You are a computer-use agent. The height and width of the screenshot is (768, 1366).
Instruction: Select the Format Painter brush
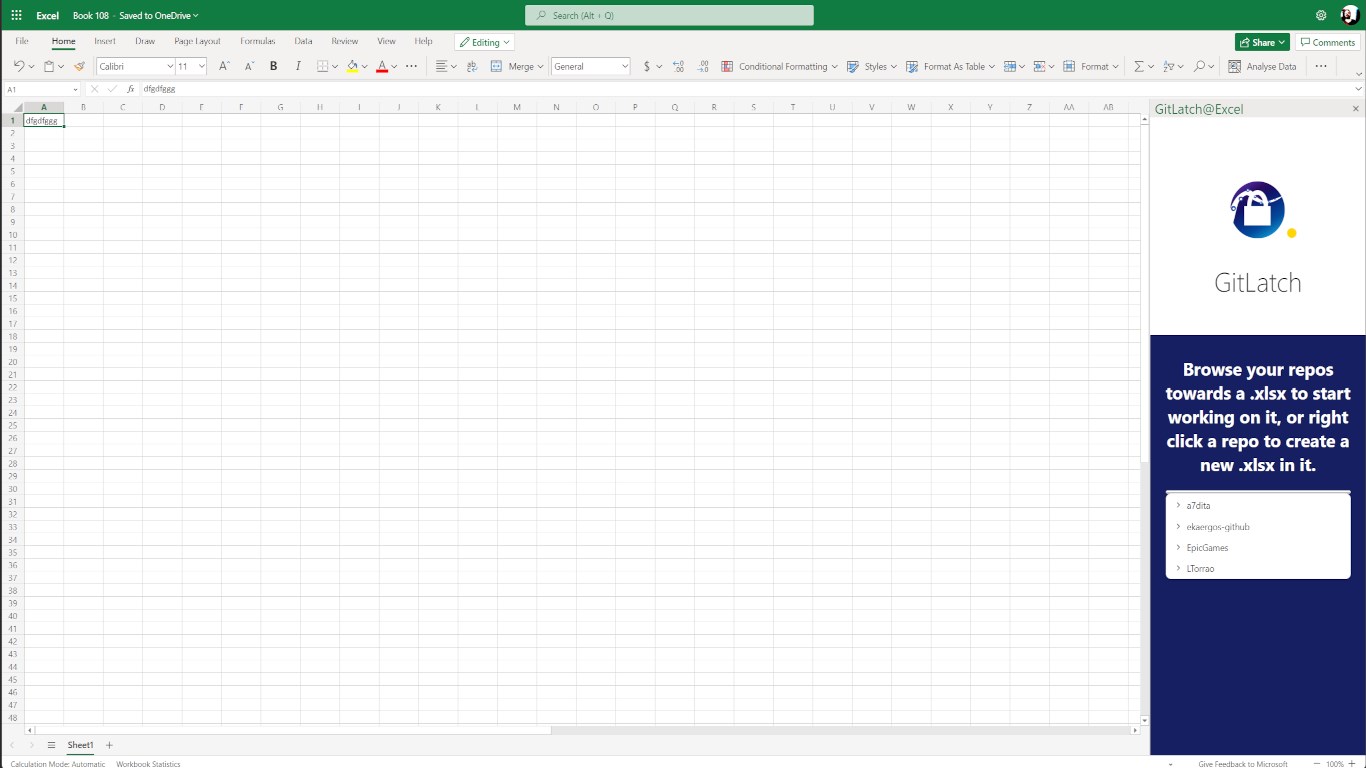(80, 66)
